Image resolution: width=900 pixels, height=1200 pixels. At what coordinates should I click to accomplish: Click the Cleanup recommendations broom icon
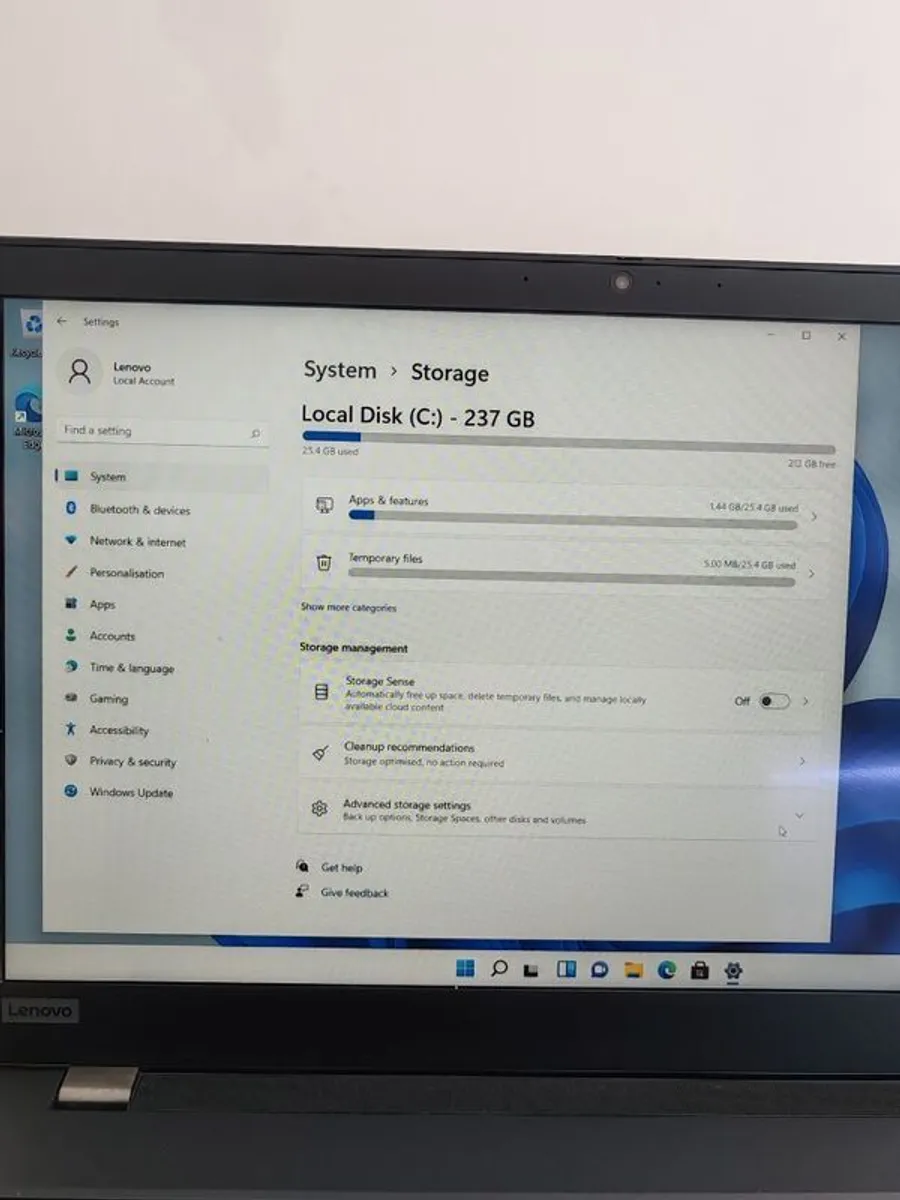(x=321, y=753)
